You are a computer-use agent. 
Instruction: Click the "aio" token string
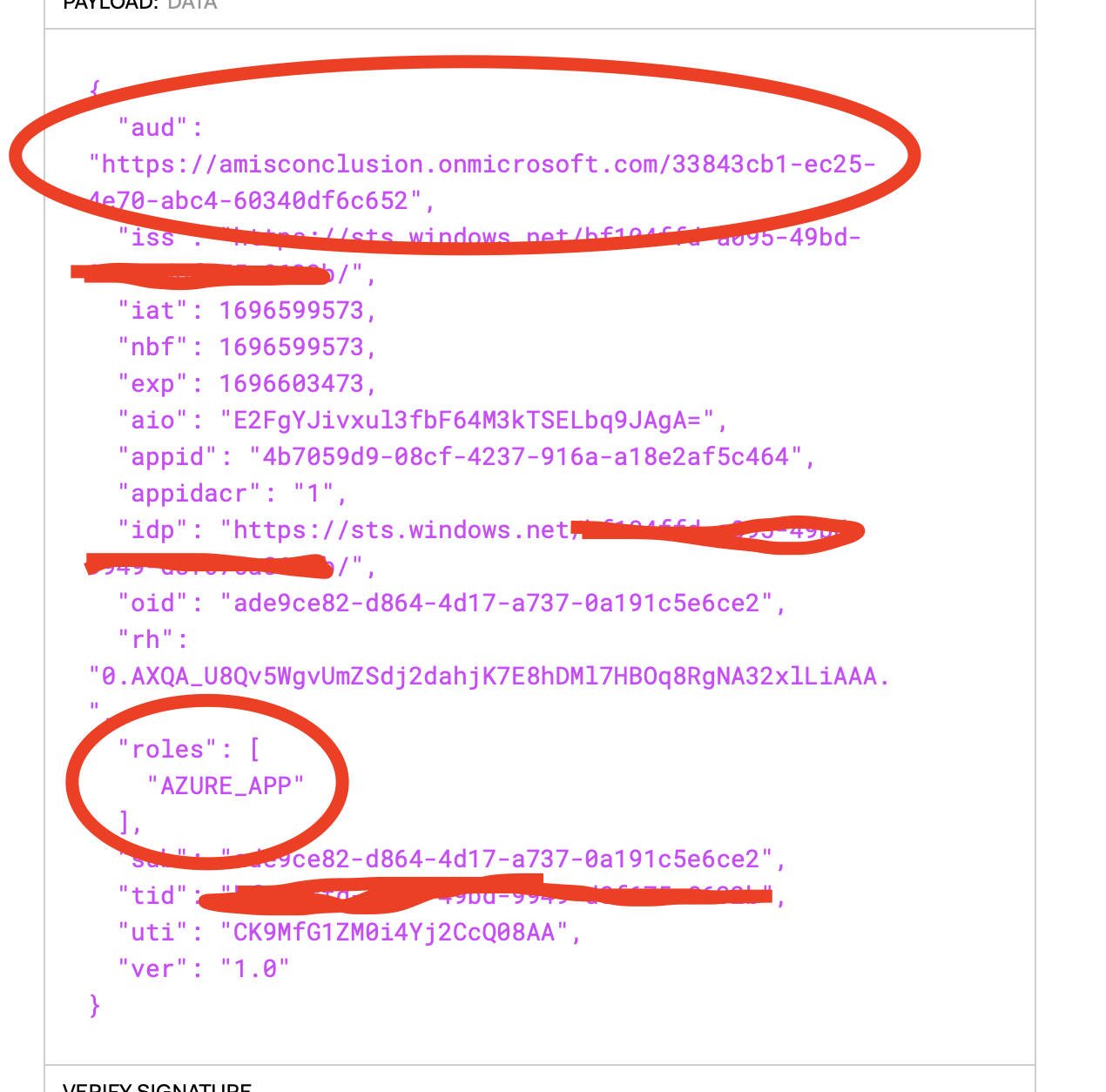tap(467, 421)
